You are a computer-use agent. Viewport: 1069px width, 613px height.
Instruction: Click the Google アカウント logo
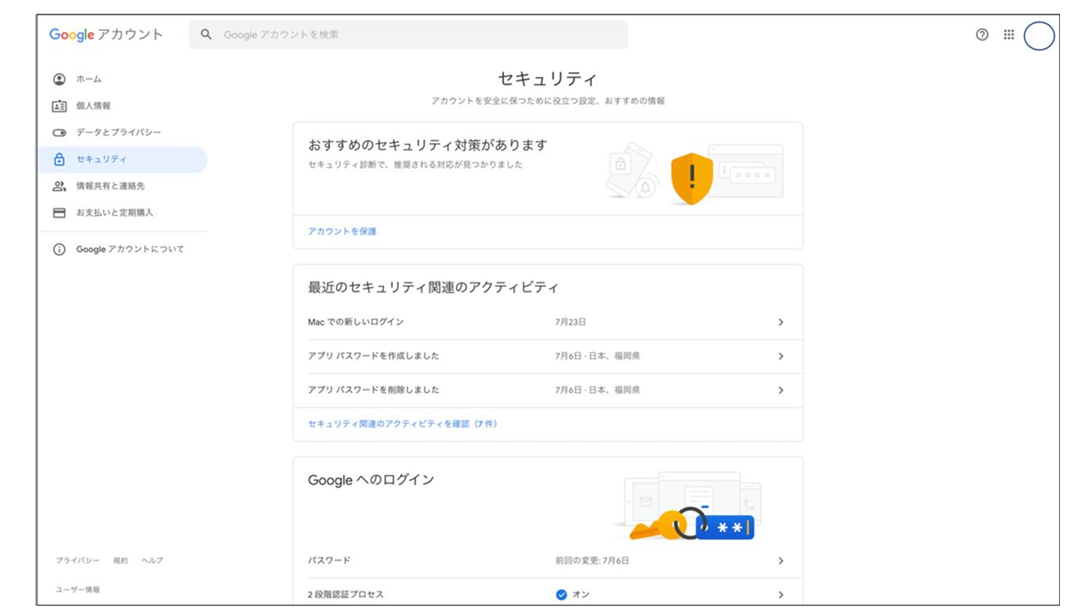click(x=106, y=35)
